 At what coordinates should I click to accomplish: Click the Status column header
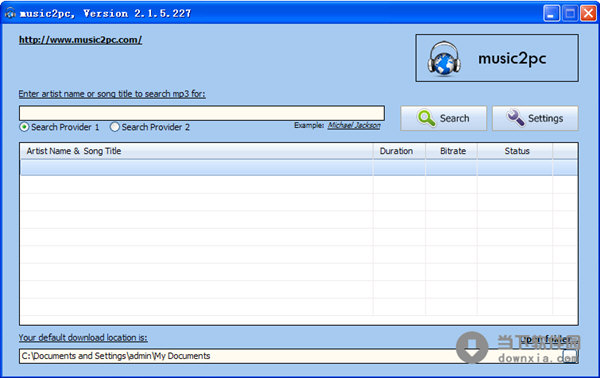[515, 151]
